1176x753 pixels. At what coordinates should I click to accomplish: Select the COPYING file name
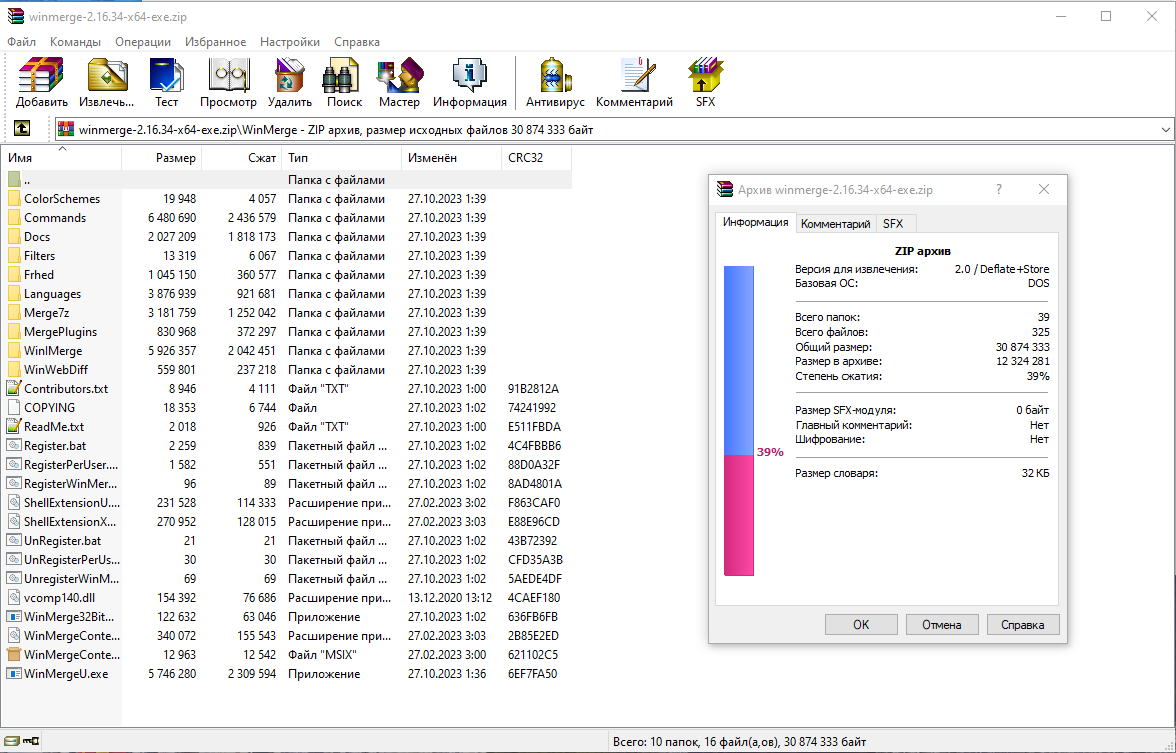50,408
